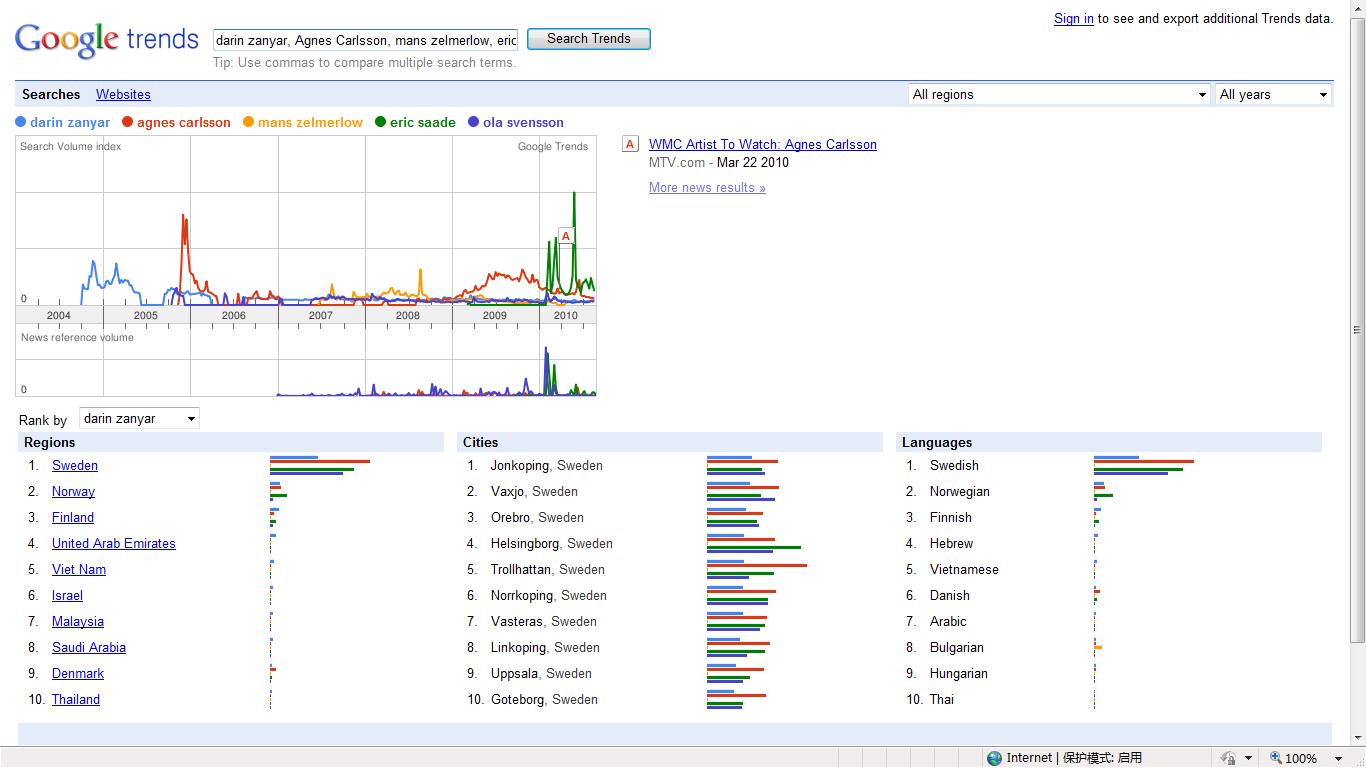Image resolution: width=1366 pixels, height=768 pixels.
Task: Open the Saudi Arabia region link
Action: 89,647
